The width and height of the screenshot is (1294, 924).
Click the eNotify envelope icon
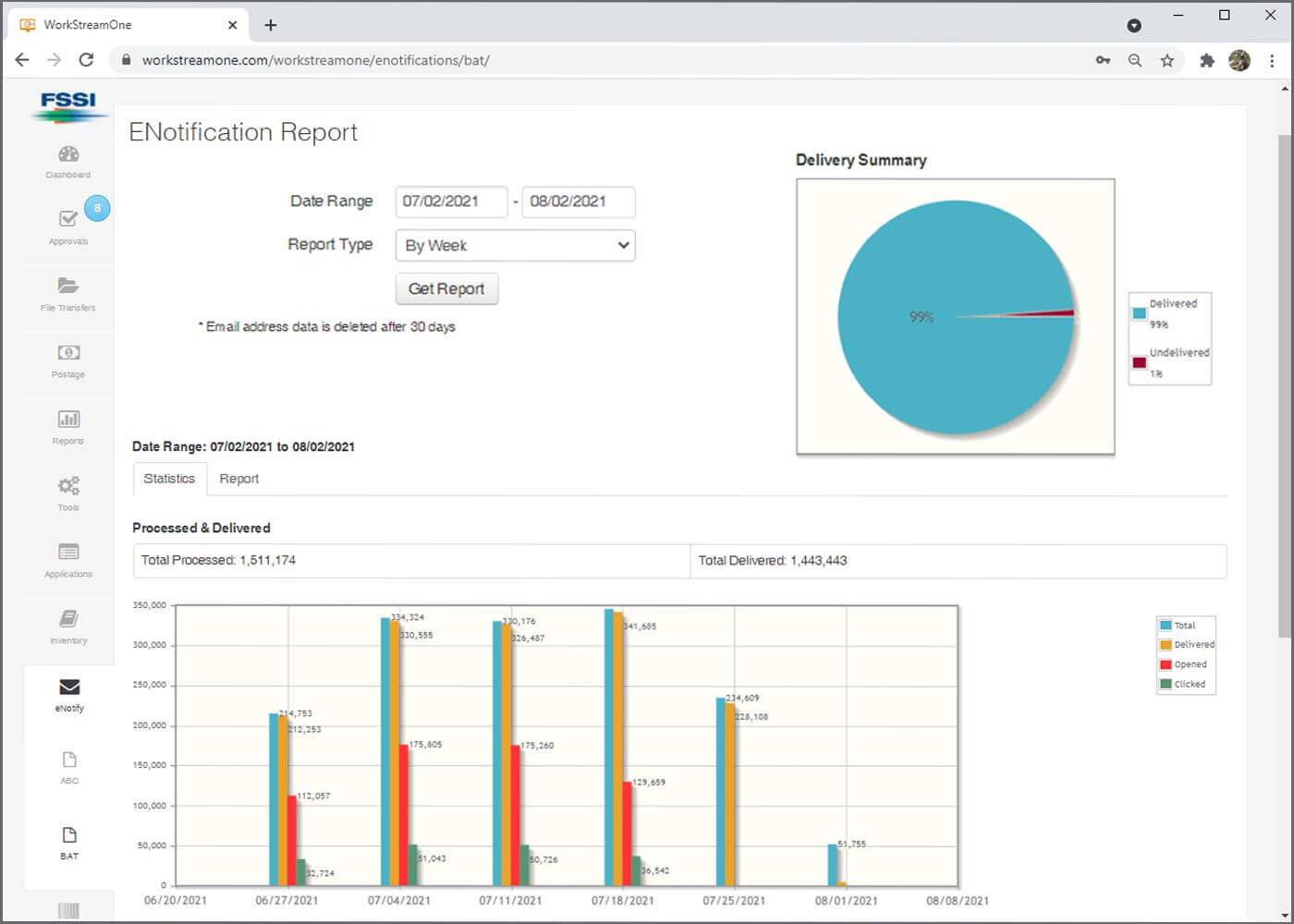(x=68, y=687)
